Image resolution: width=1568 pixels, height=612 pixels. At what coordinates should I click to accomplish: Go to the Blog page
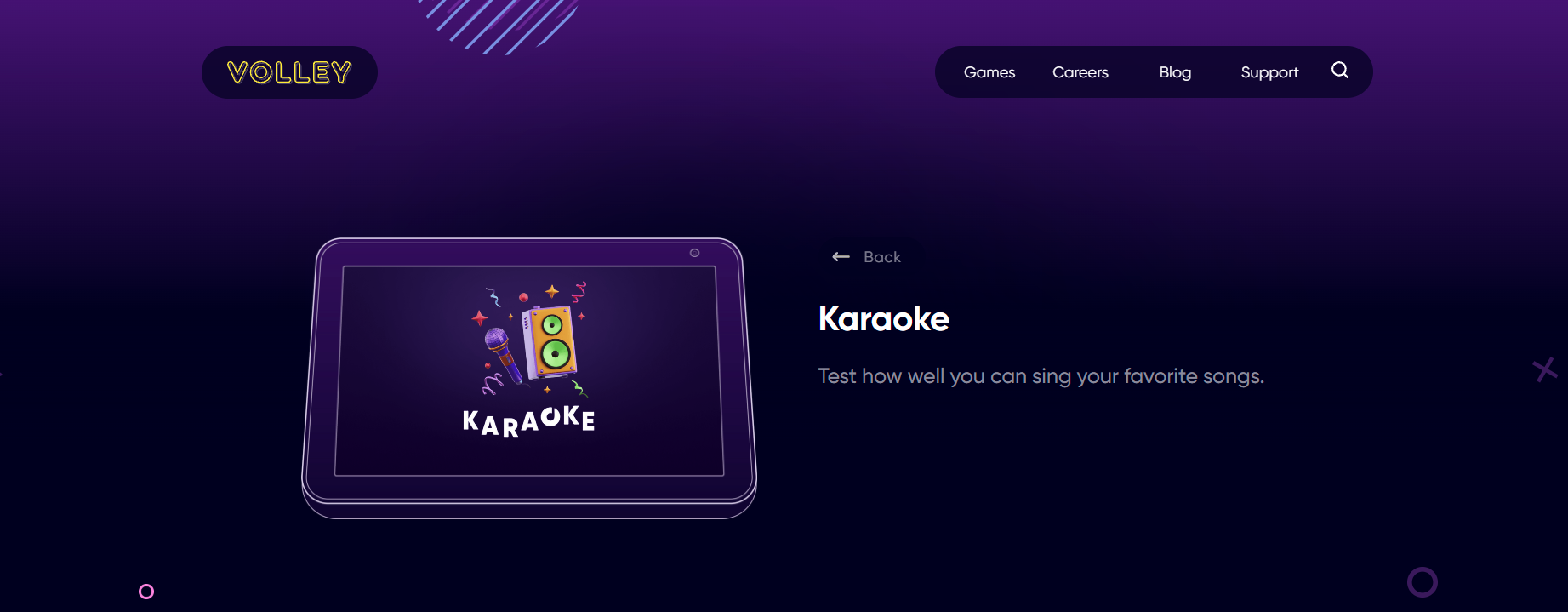coord(1175,72)
